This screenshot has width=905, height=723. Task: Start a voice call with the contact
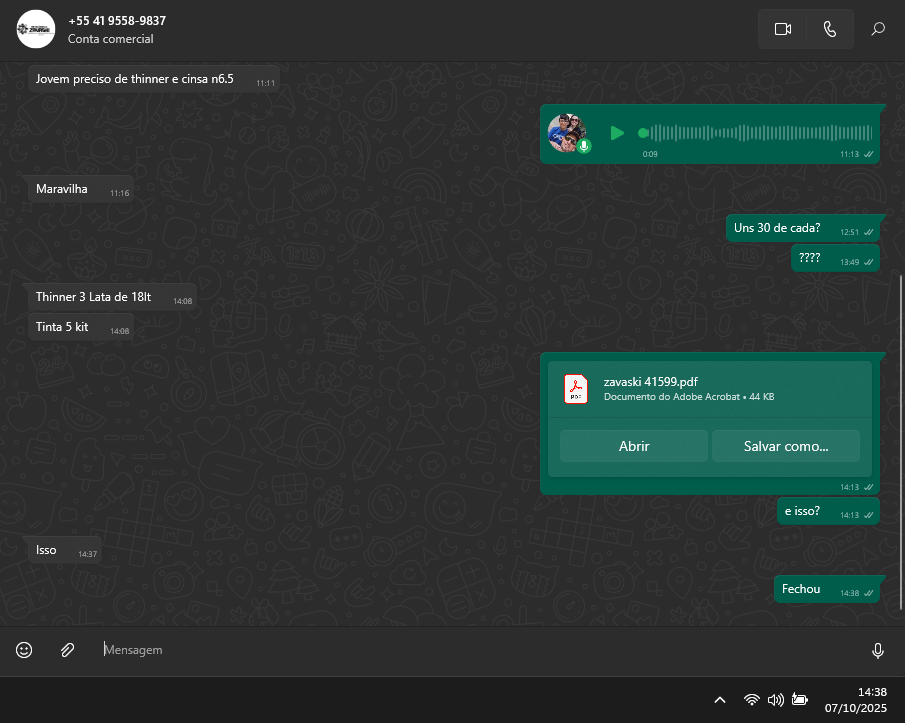829,29
